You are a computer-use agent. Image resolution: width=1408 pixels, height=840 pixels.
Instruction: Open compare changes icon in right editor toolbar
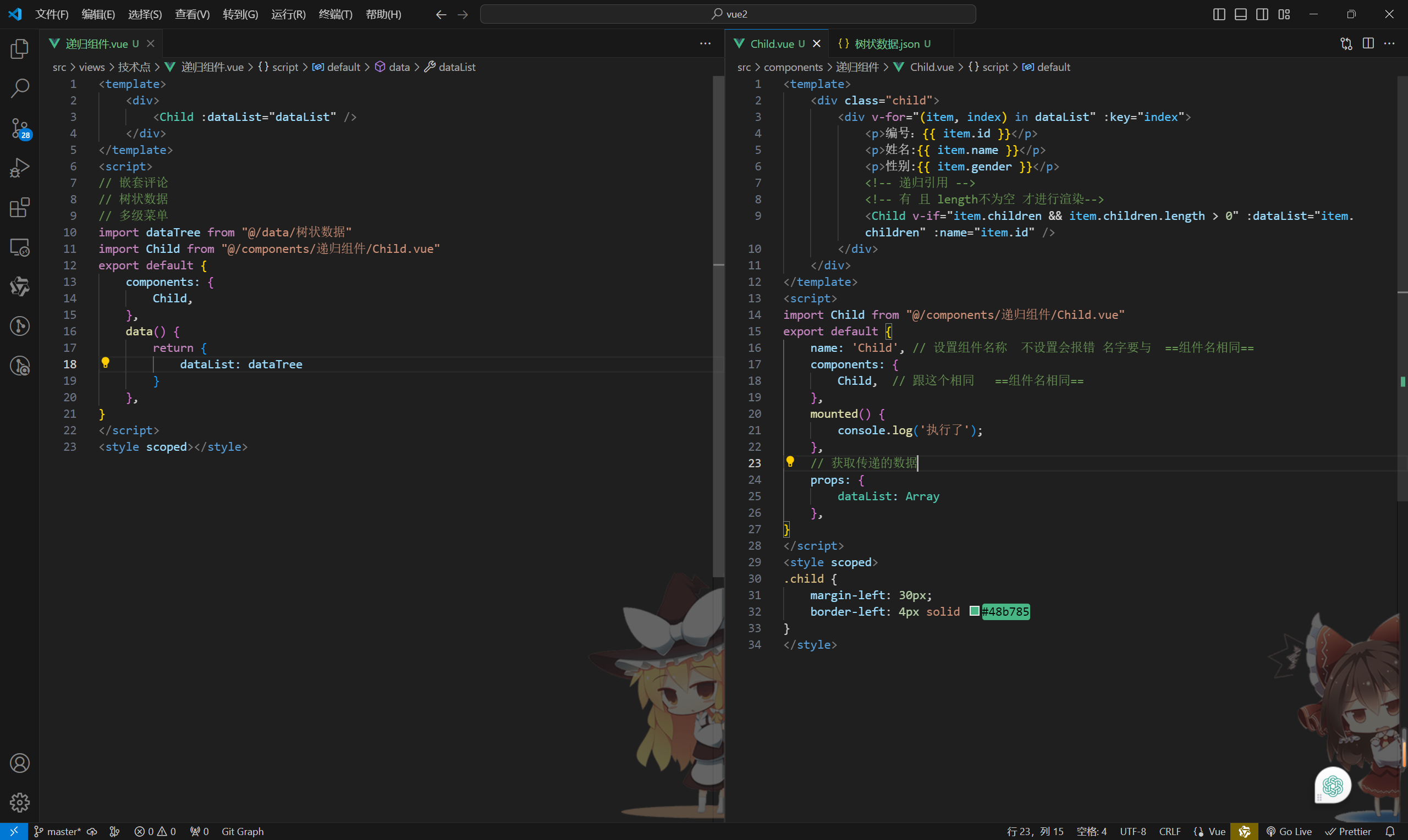click(1346, 43)
